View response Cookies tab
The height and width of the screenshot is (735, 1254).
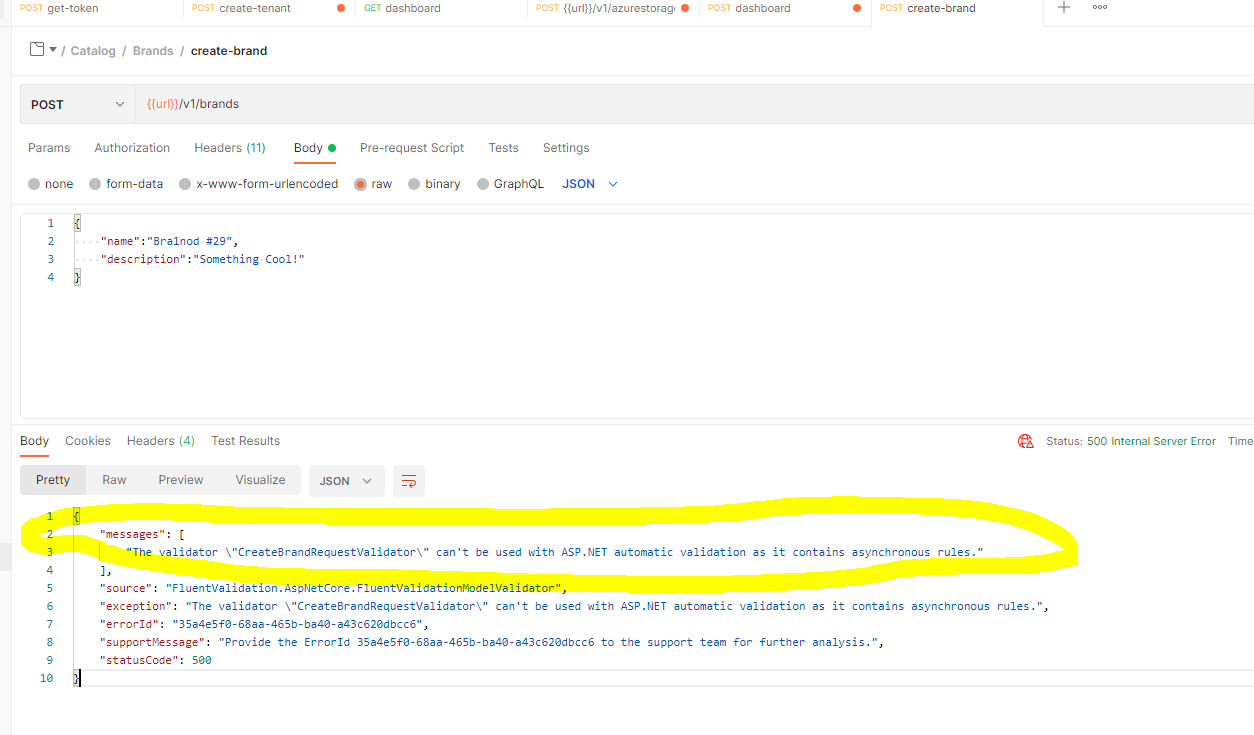tap(87, 440)
